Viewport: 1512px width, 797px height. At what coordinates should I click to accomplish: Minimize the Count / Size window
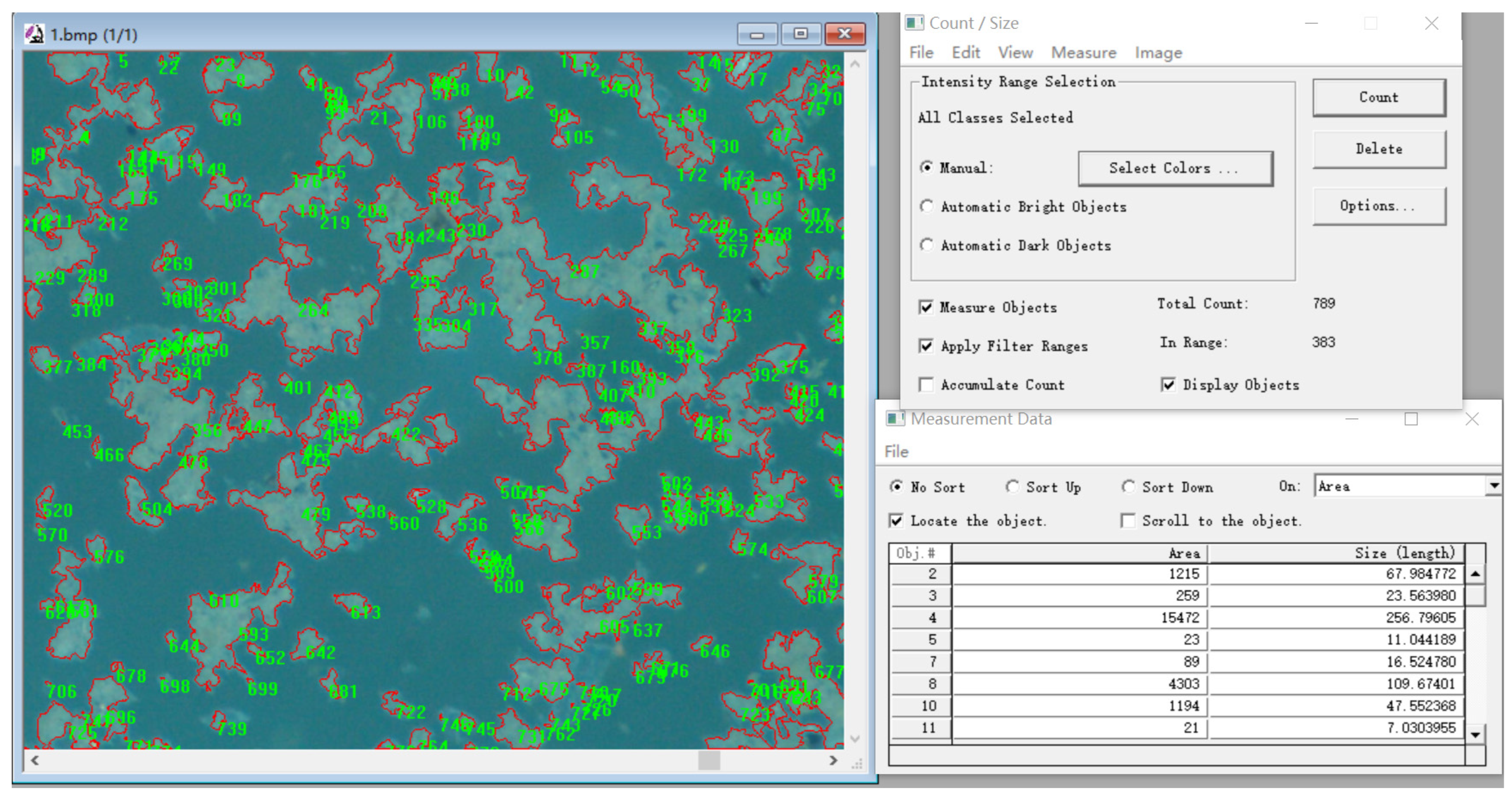1311,23
